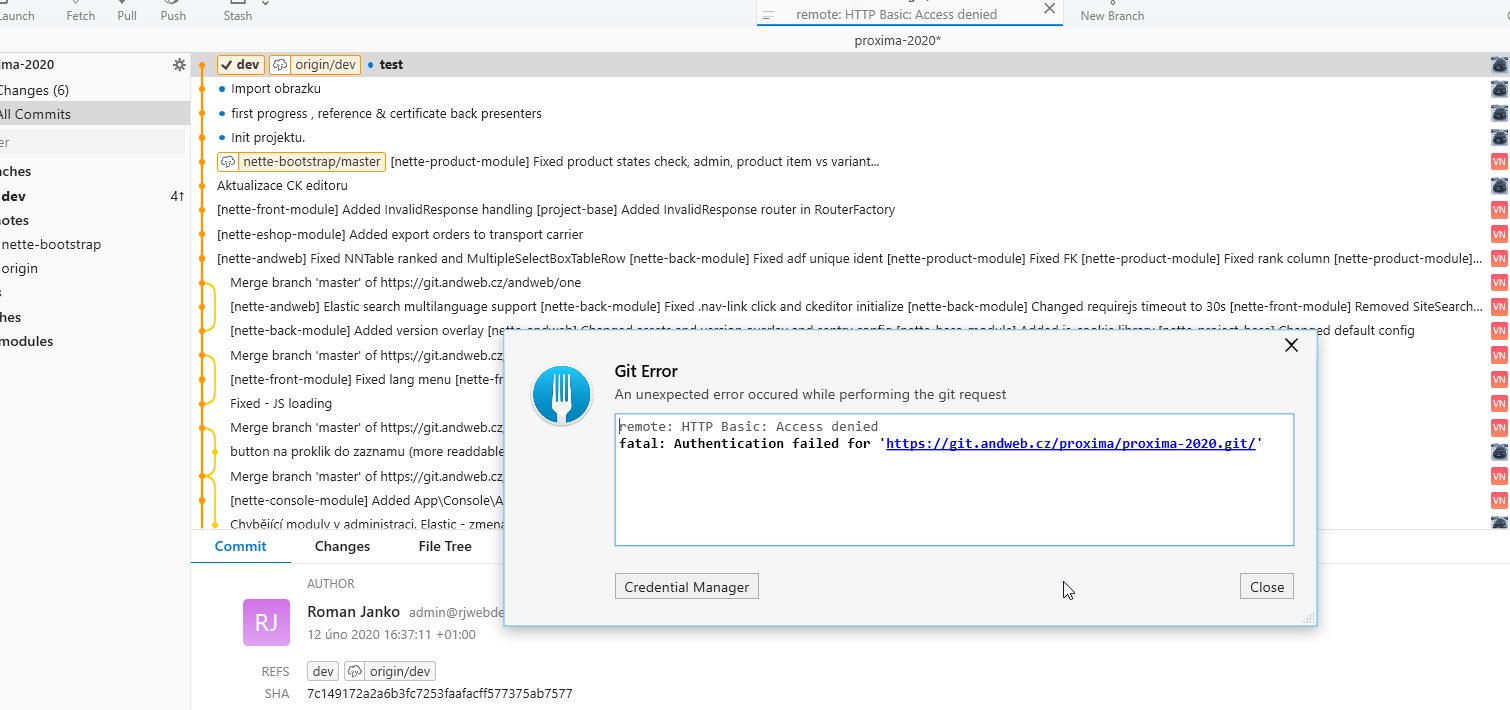Click the origin/dev label in the commit list
The image size is (1510, 710).
315,65
